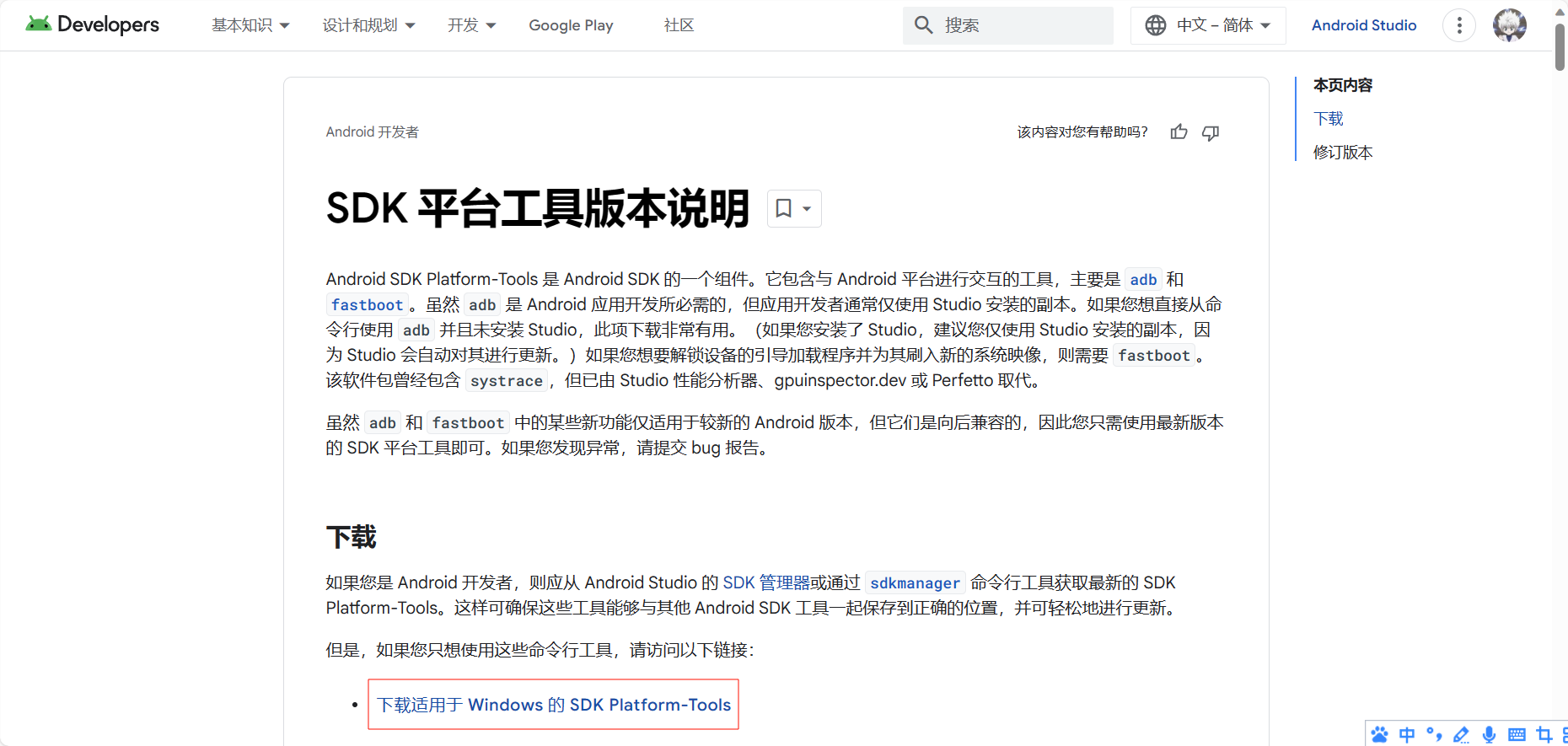Open the IME soft keyboard icon
Viewport: 1568px width, 746px height.
point(1517,734)
